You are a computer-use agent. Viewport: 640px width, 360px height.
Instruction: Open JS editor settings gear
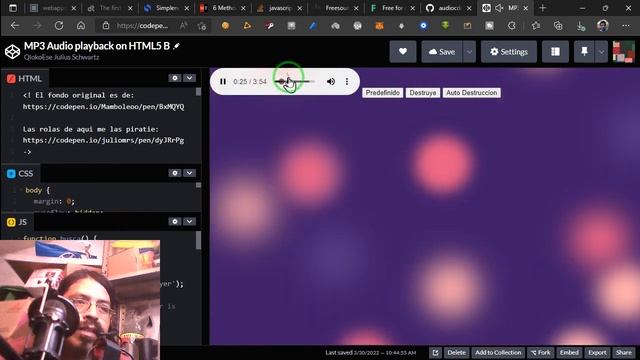point(175,221)
